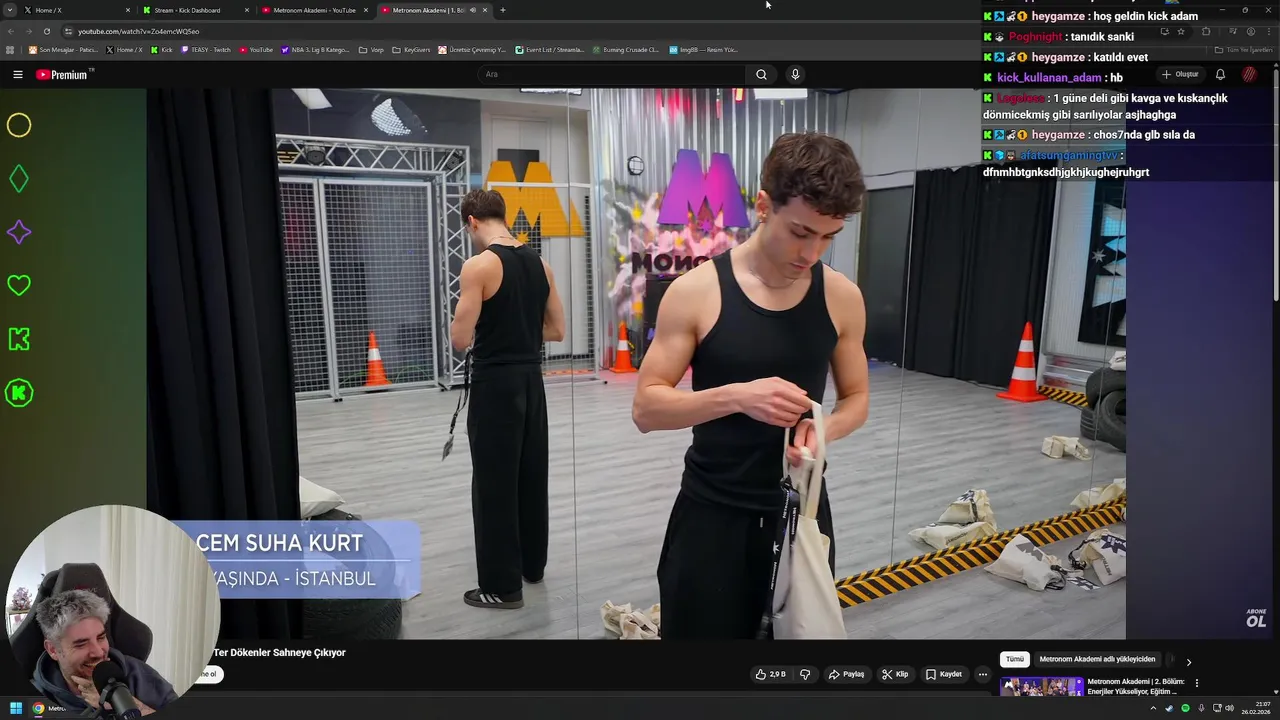The height and width of the screenshot is (720, 1280).
Task: Click the Oluştur create button
Action: coord(1180,74)
